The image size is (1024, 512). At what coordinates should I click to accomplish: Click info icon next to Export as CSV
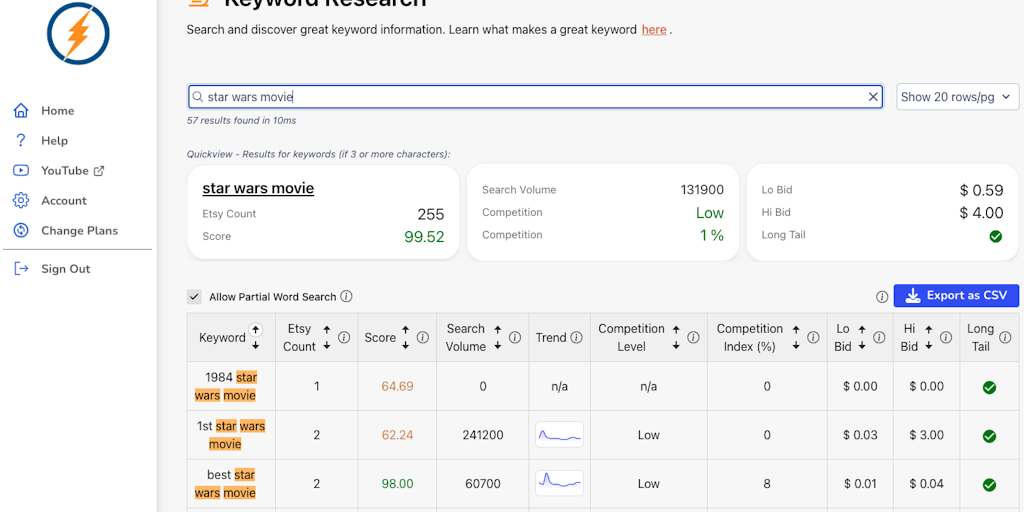click(882, 297)
